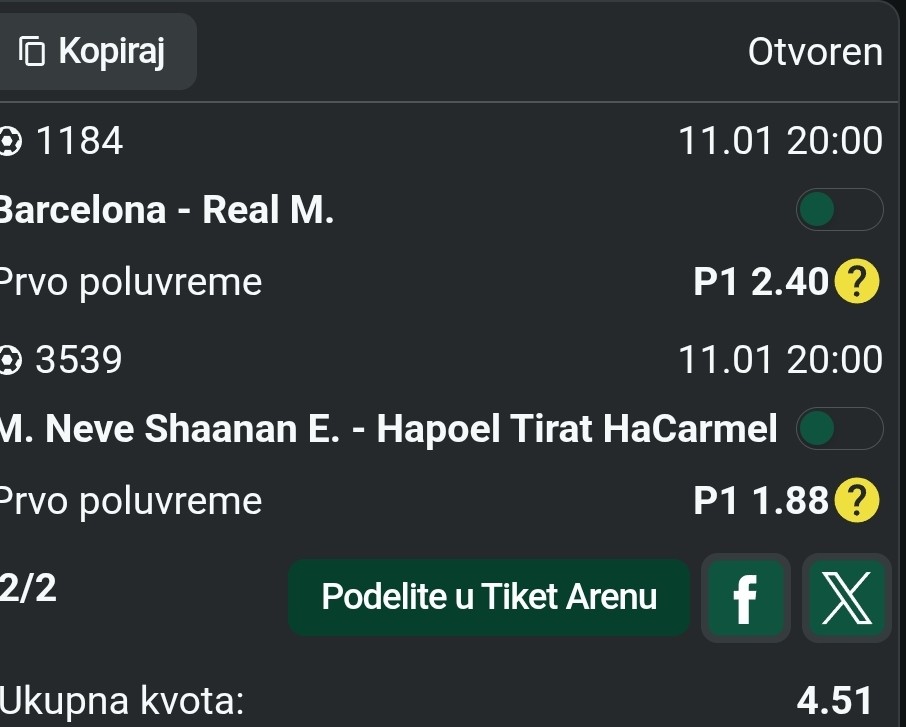Image resolution: width=906 pixels, height=727 pixels.
Task: Click the 2/2 selections counter
Action: click(x=28, y=589)
